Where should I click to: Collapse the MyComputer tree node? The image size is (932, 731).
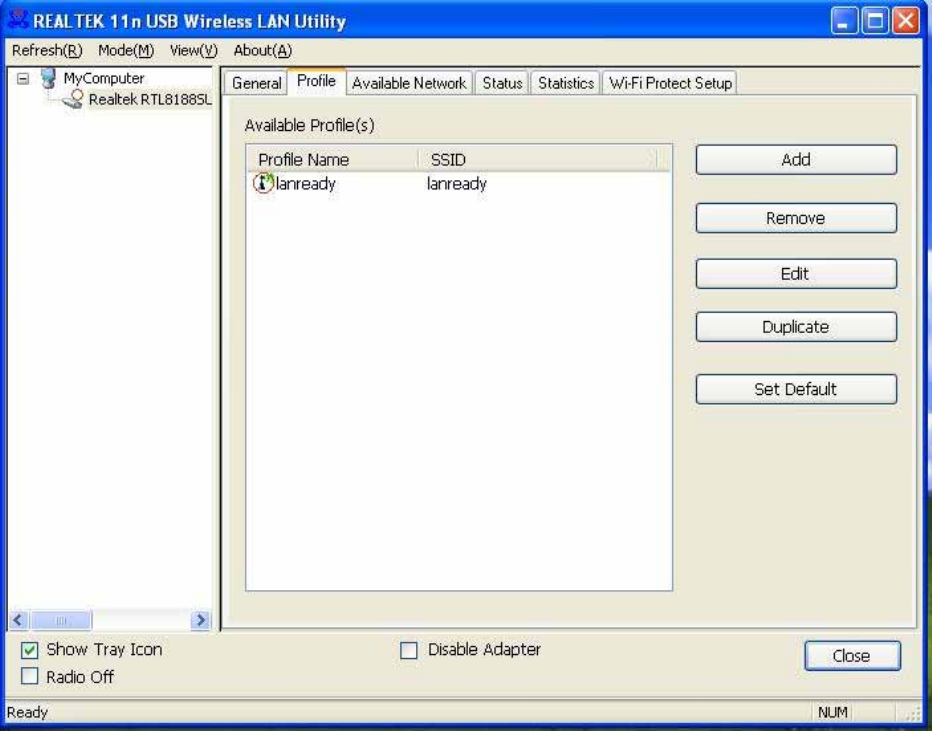pos(23,78)
